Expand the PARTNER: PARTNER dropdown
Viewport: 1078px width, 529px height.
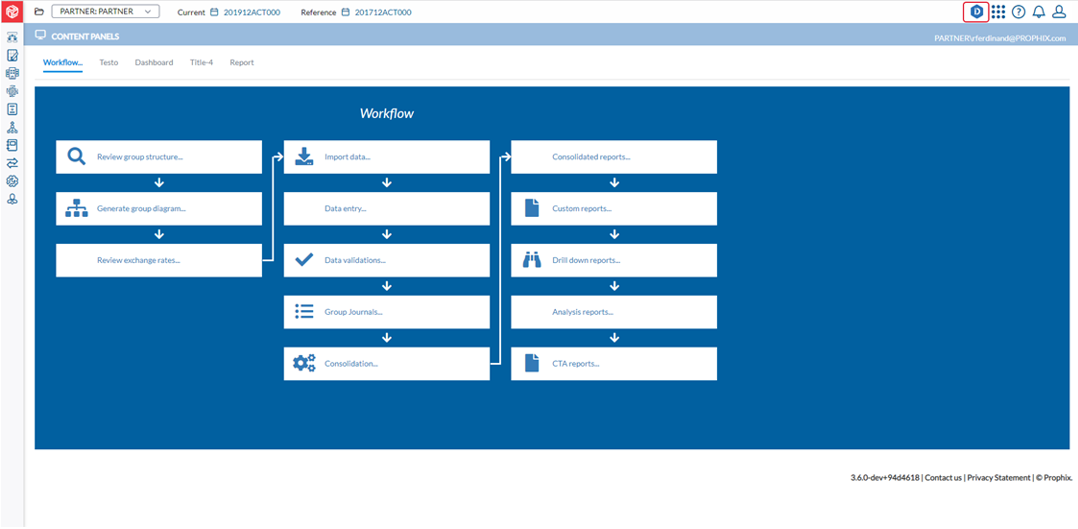(x=106, y=12)
